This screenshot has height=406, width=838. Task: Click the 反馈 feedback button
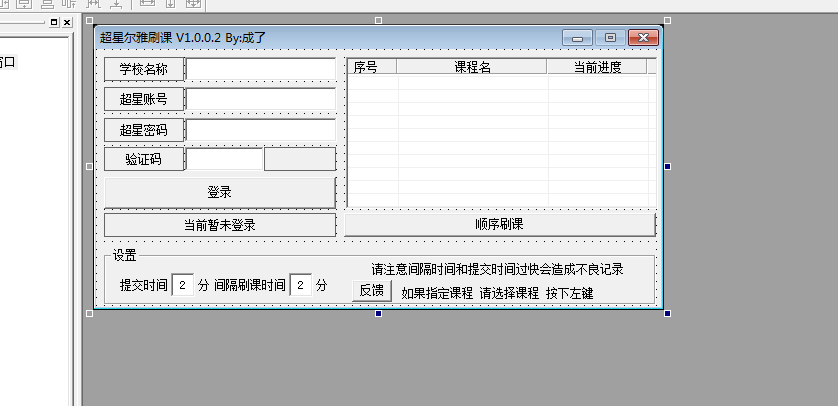point(371,291)
